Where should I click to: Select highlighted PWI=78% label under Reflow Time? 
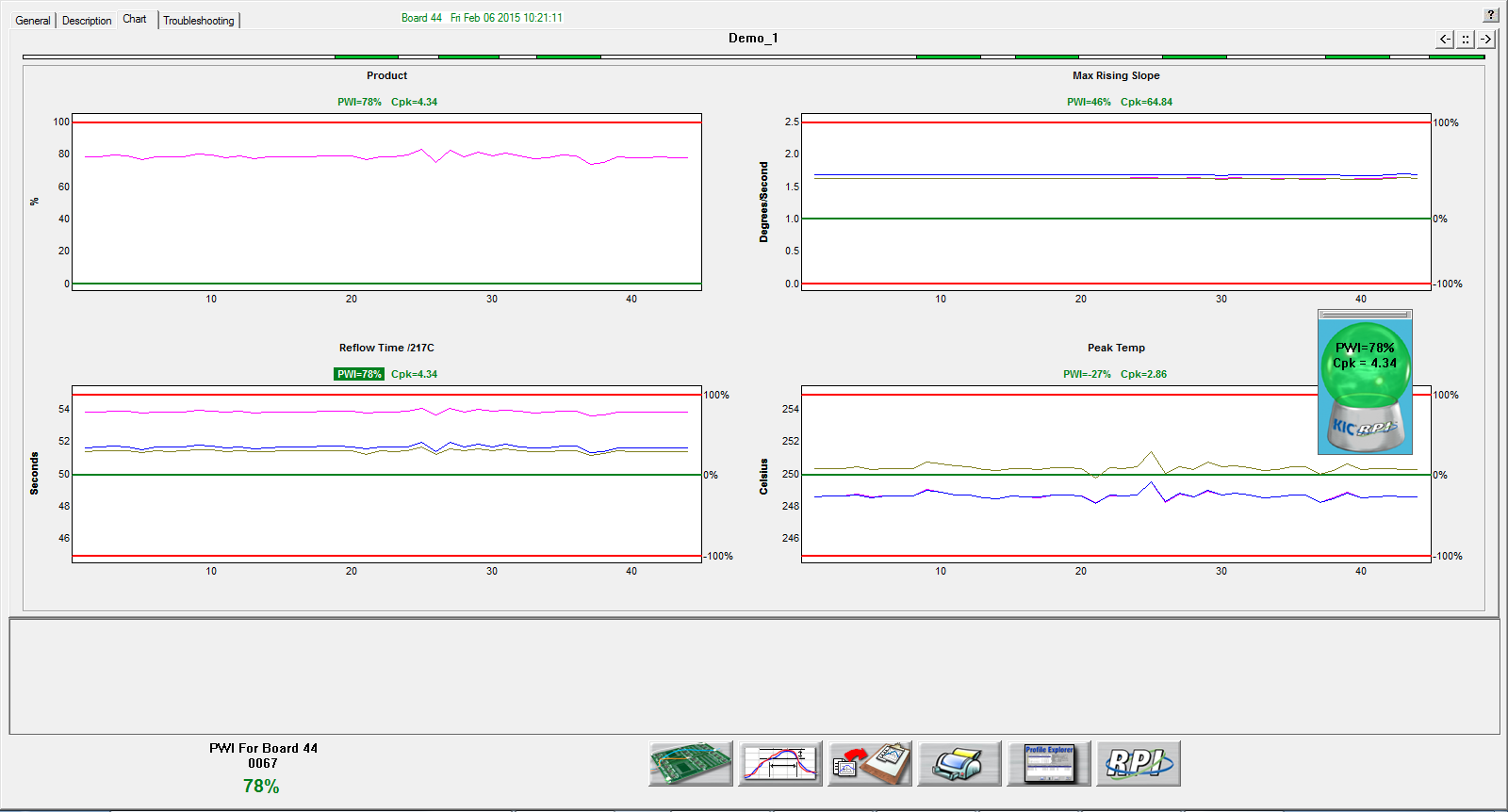tap(359, 374)
